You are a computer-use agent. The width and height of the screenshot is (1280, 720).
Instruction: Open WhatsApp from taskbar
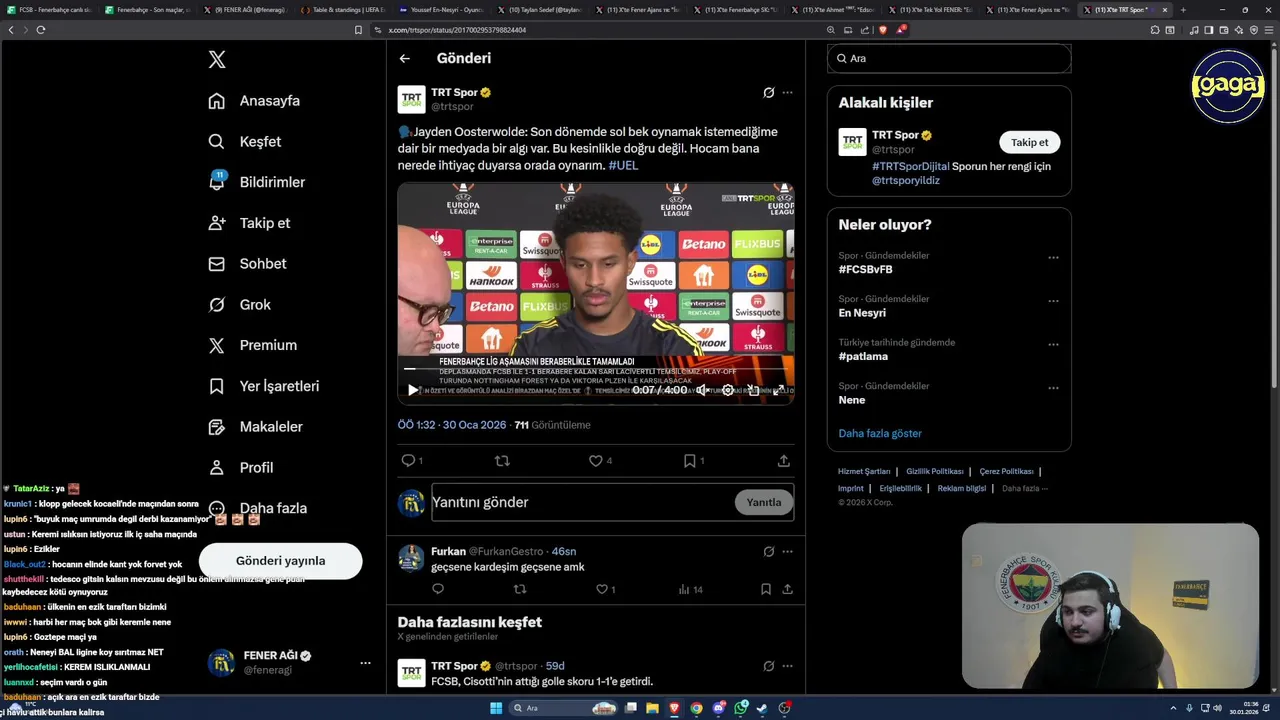(x=740, y=708)
